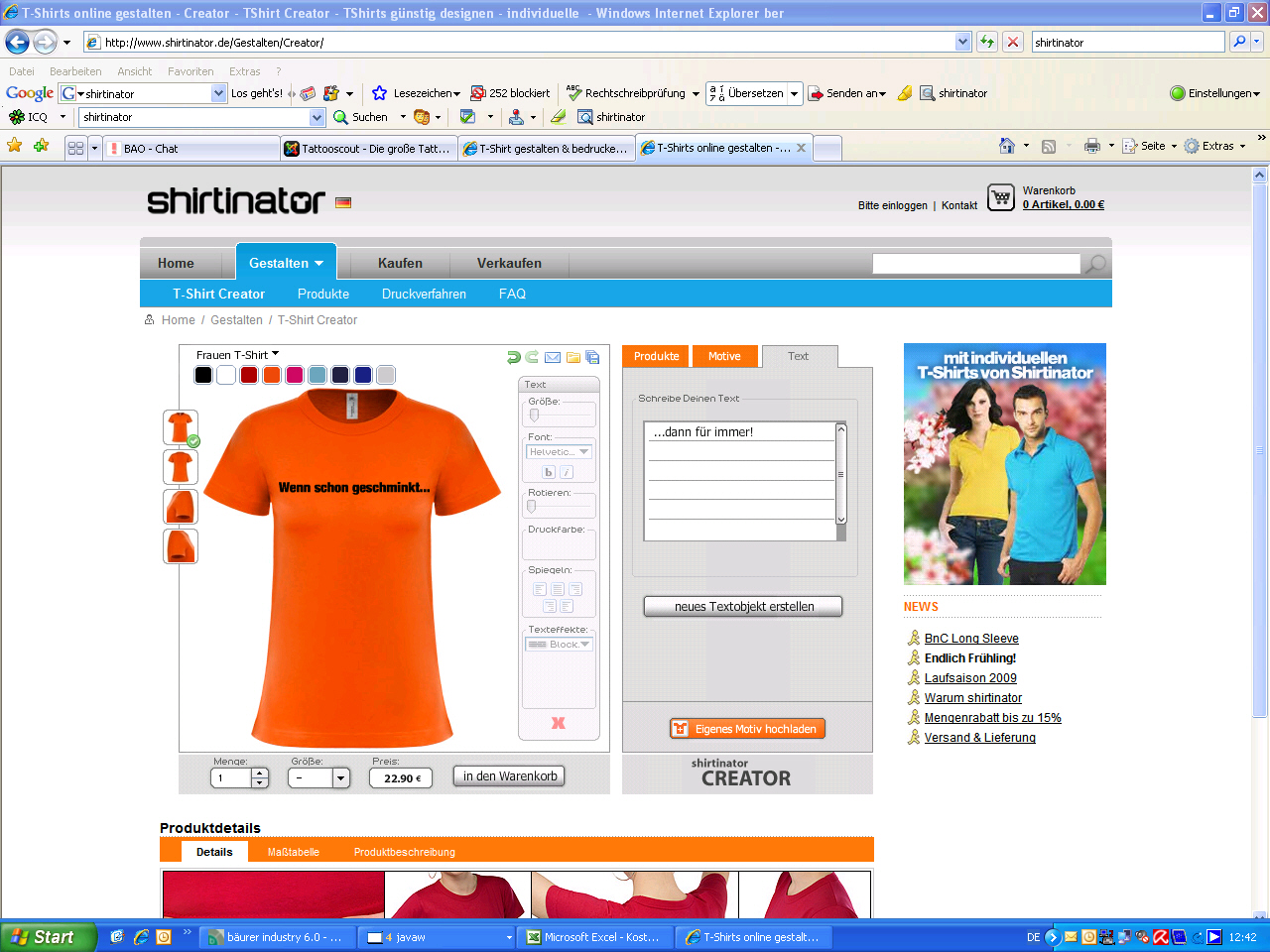Viewport: 1270px width, 952px height.
Task: Delete text object with red X icon
Action: coord(559,723)
